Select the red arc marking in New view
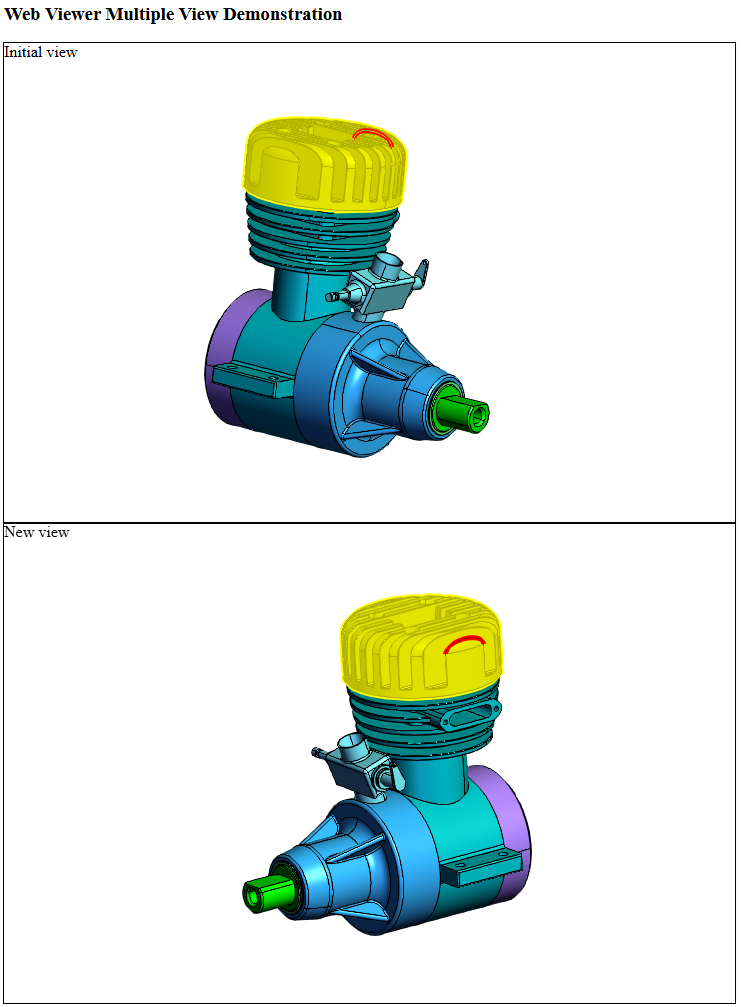 point(464,642)
